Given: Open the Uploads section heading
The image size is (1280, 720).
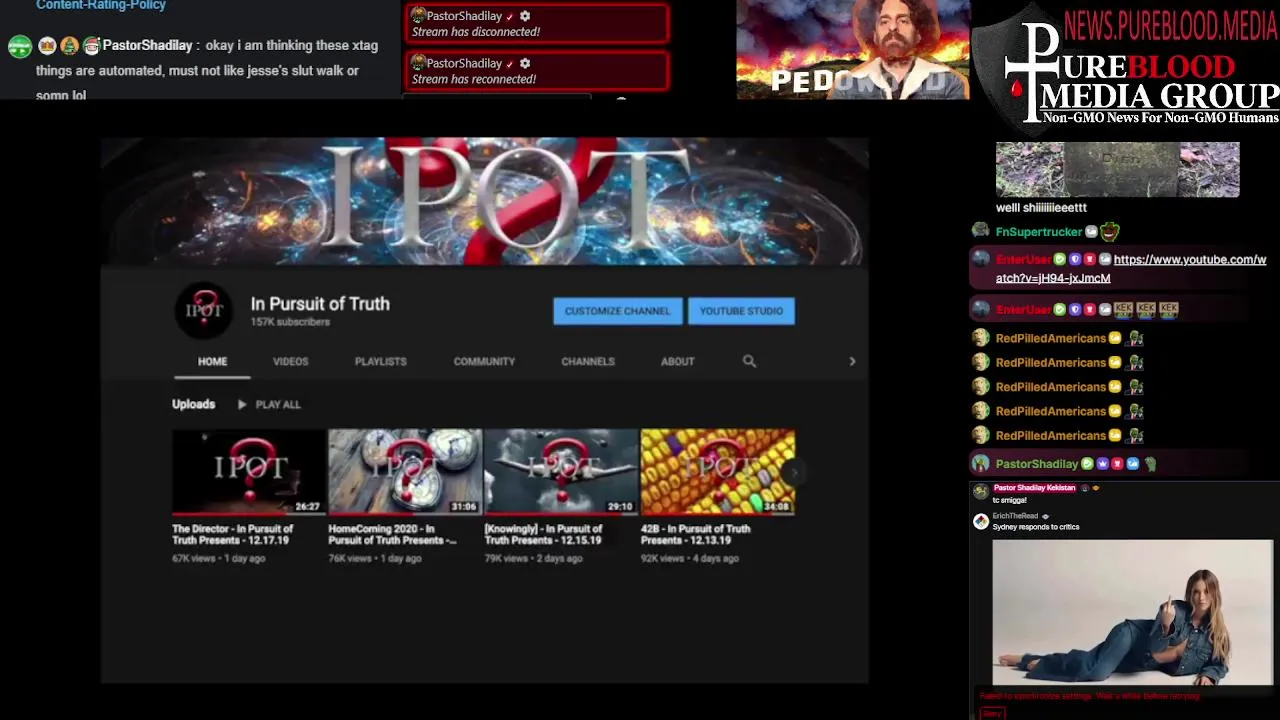Looking at the screenshot, I should click(193, 404).
